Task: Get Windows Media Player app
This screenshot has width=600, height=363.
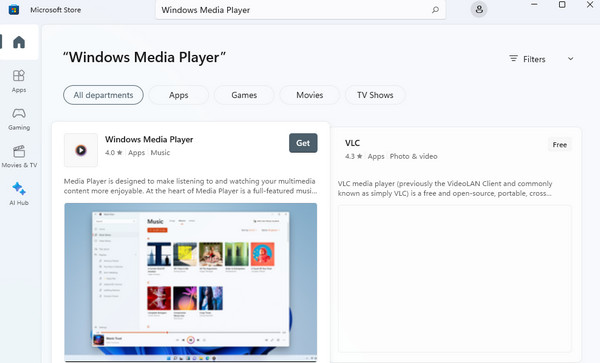Action: point(303,143)
